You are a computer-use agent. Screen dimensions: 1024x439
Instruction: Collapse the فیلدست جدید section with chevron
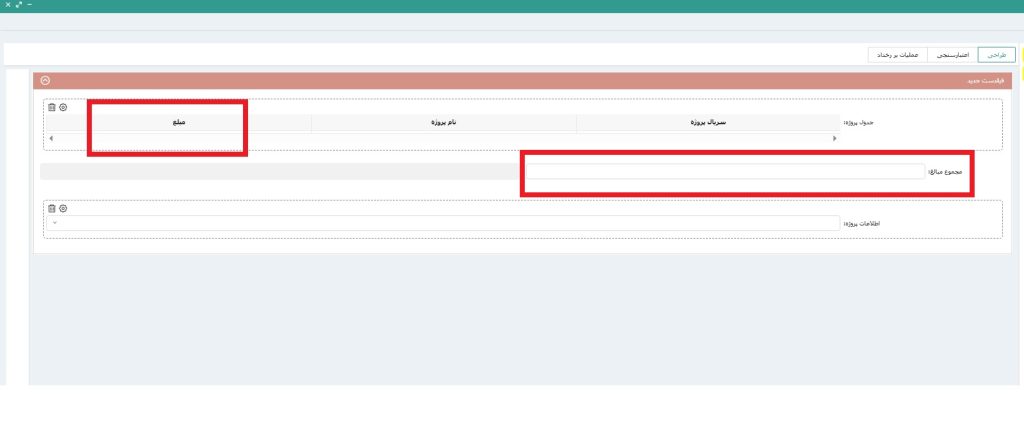tap(45, 81)
